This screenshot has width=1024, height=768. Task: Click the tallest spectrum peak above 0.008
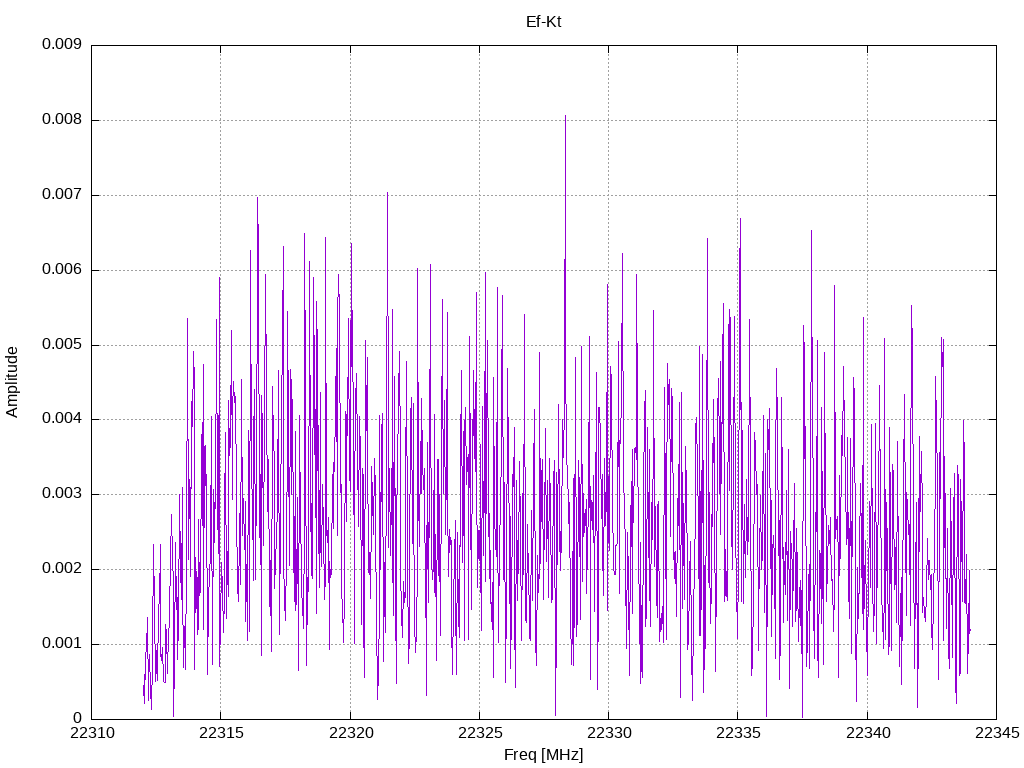coord(566,118)
